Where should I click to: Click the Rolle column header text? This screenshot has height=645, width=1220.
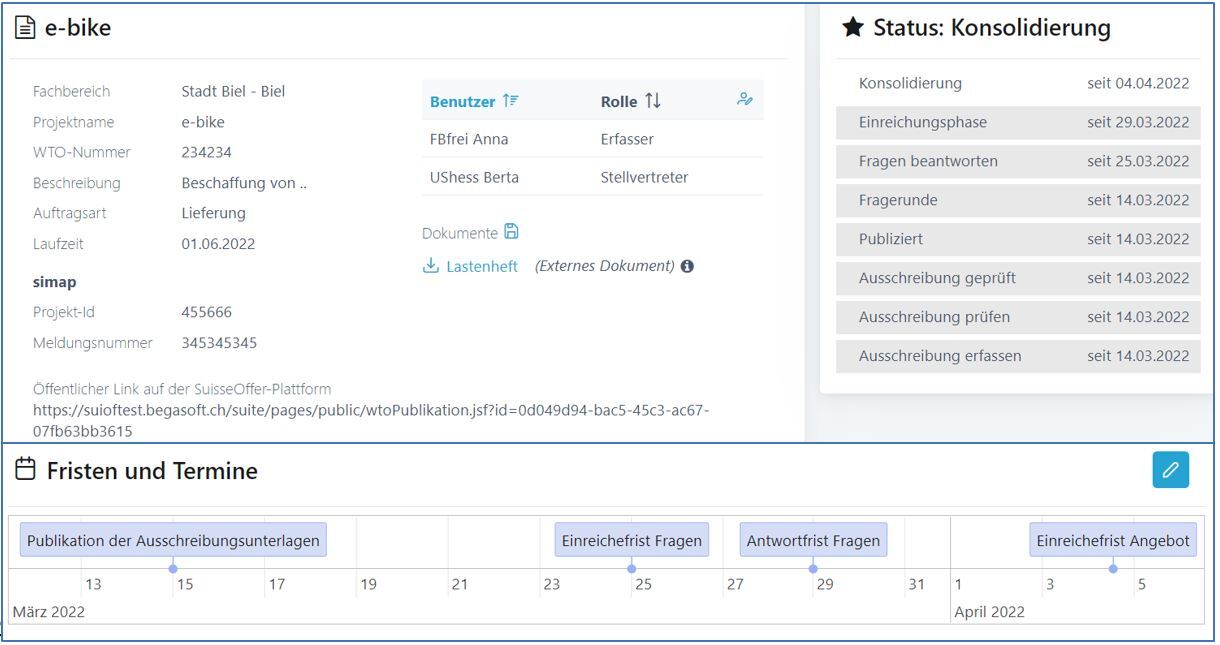pyautogui.click(x=619, y=102)
